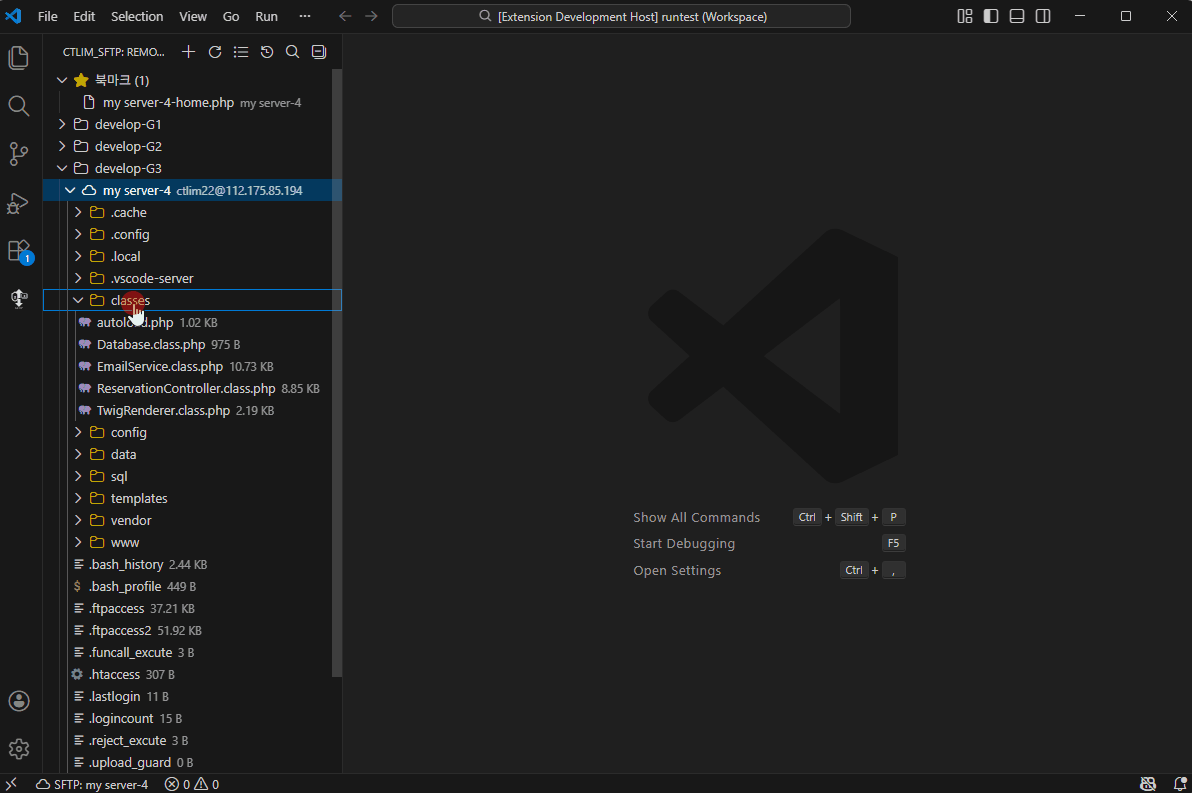Open history icon in SFTP header
1192x793 pixels.
[x=267, y=52]
